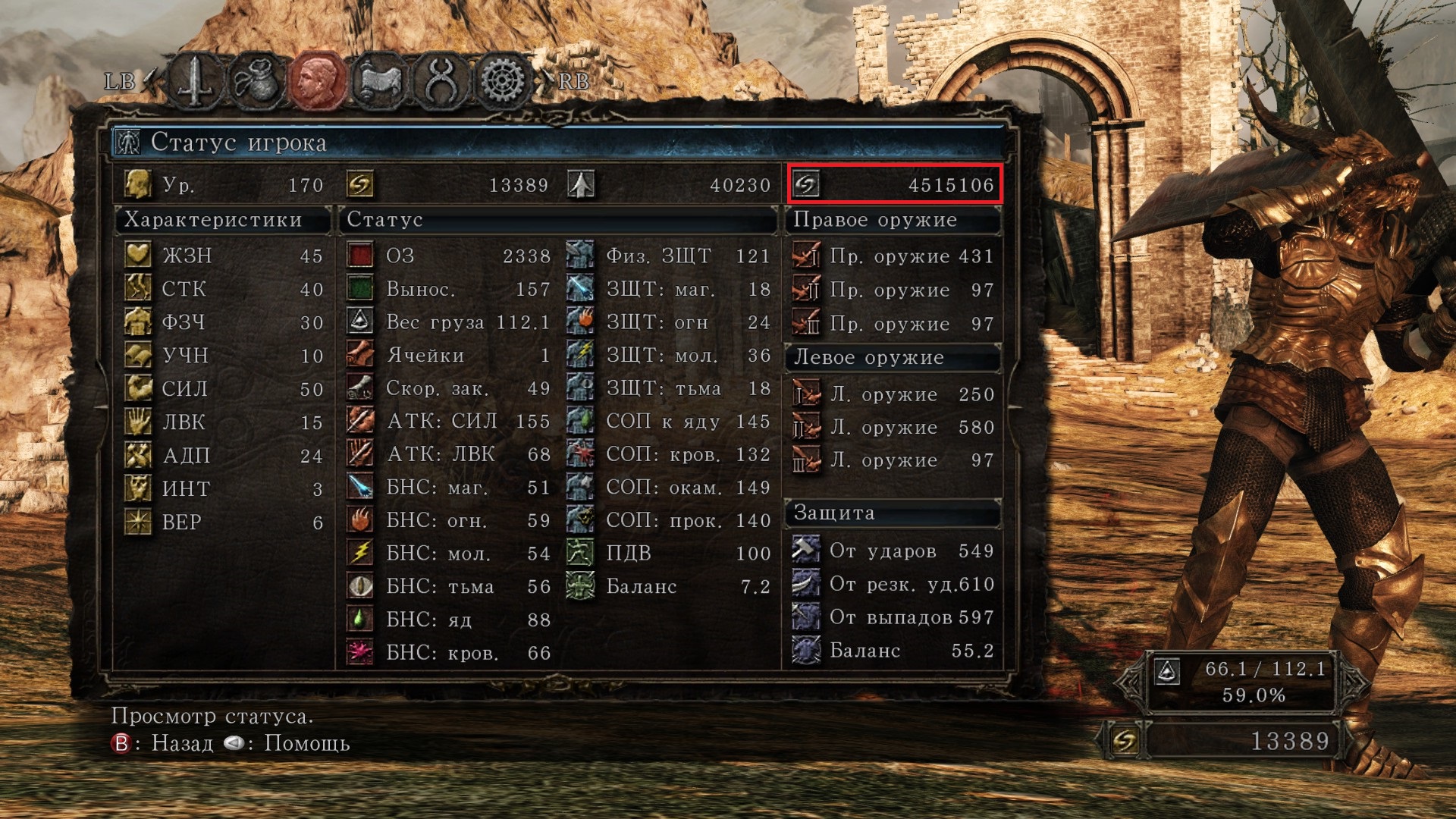This screenshot has width=1456, height=819.
Task: Click the highlighted soul memory 4515106 field
Action: click(x=896, y=184)
